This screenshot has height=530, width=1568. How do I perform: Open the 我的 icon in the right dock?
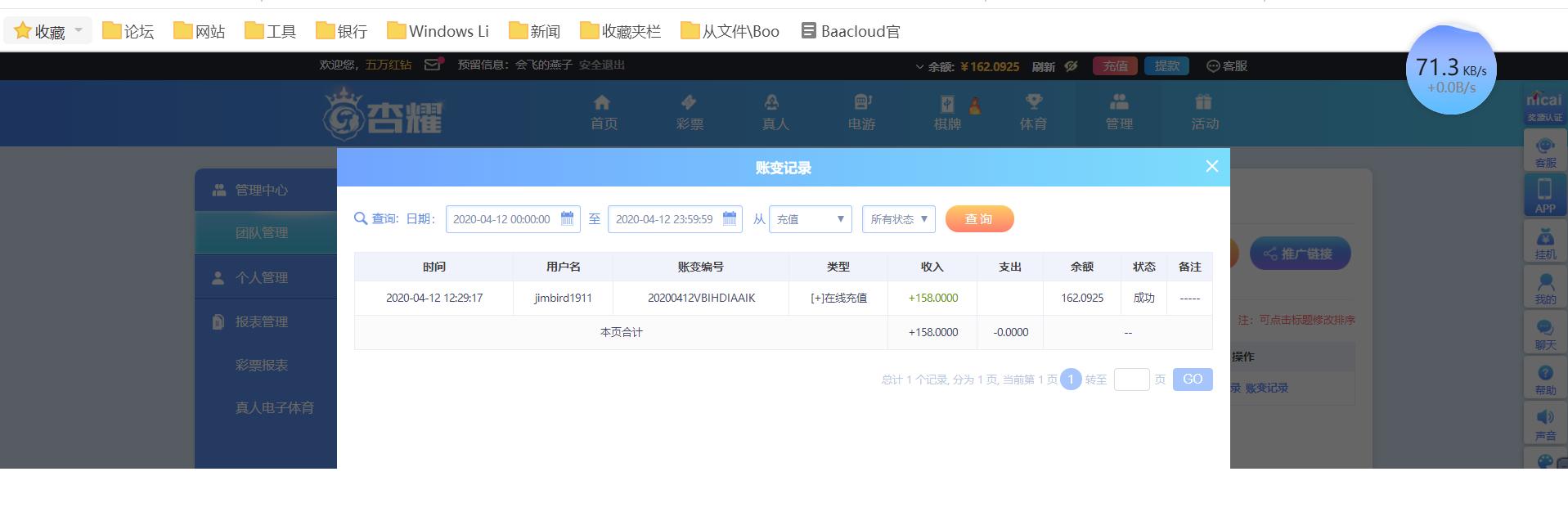point(1545,288)
